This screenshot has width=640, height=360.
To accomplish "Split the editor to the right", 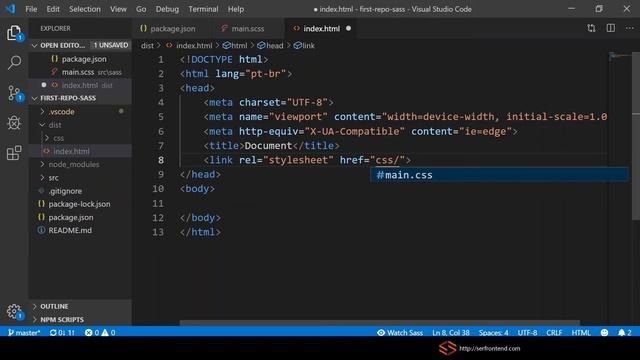I will [611, 28].
